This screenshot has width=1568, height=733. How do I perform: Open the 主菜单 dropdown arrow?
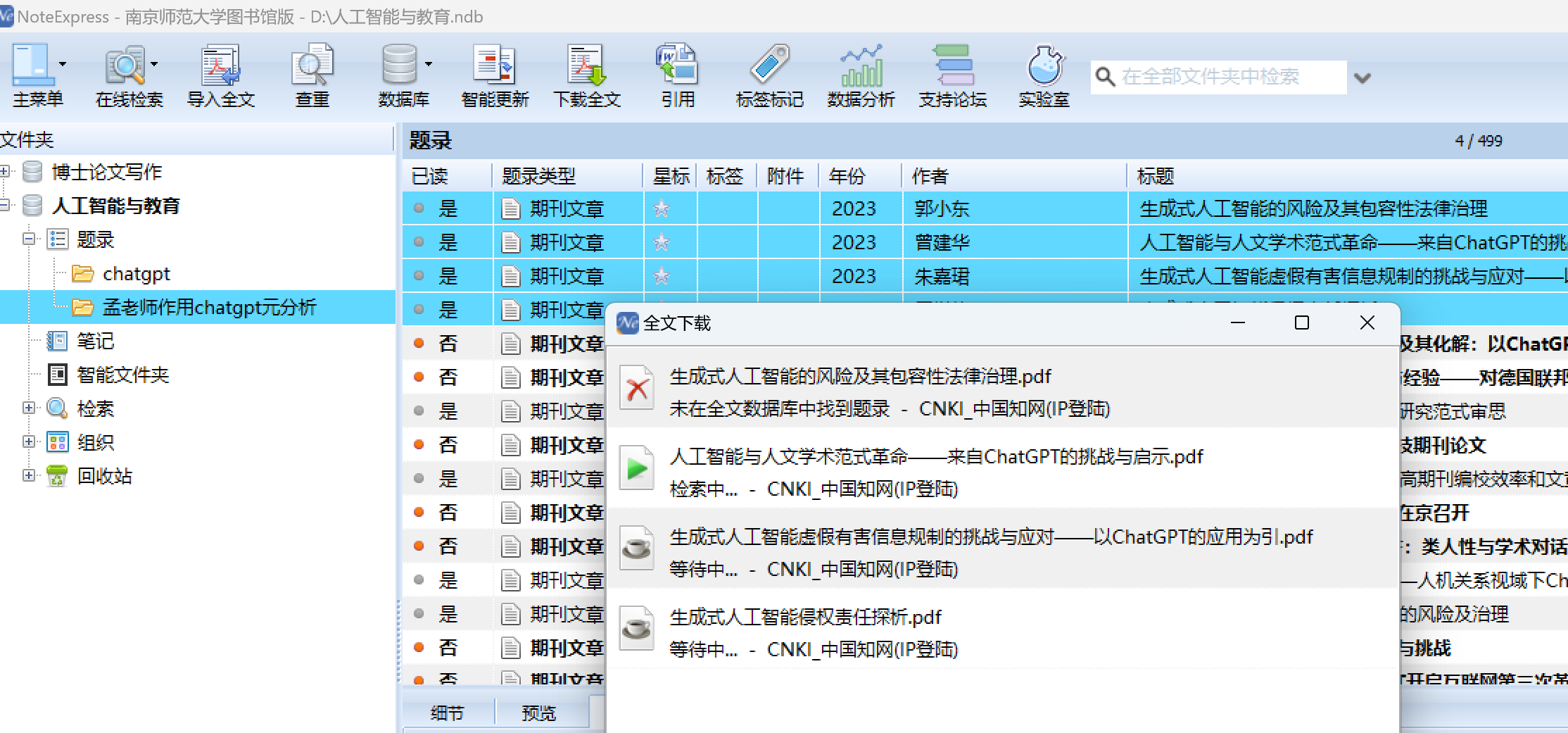tap(63, 64)
